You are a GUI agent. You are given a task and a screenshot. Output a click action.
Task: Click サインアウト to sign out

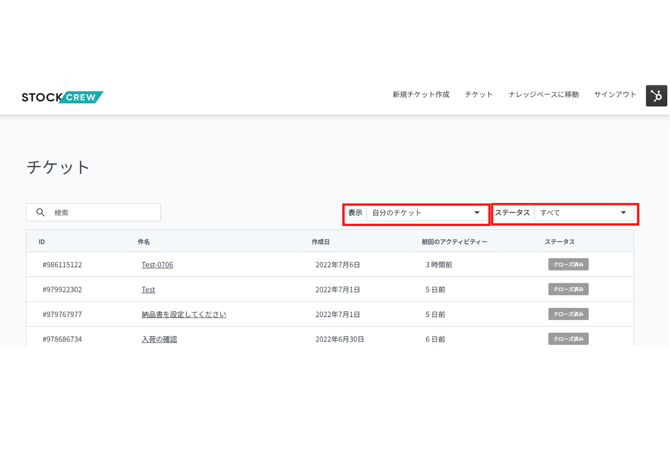tap(615, 94)
